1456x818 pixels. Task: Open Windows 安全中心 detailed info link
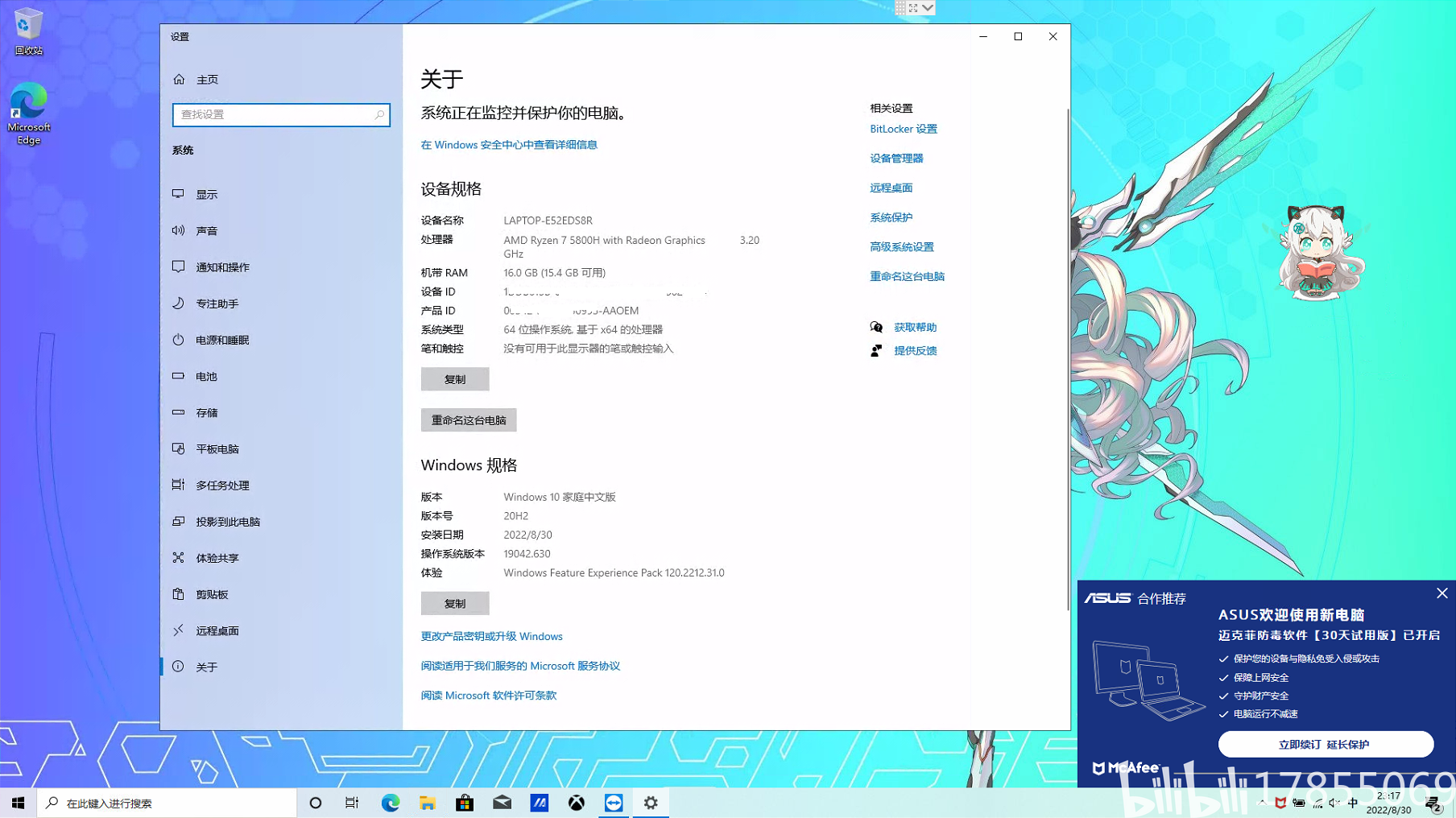pyautogui.click(x=509, y=145)
